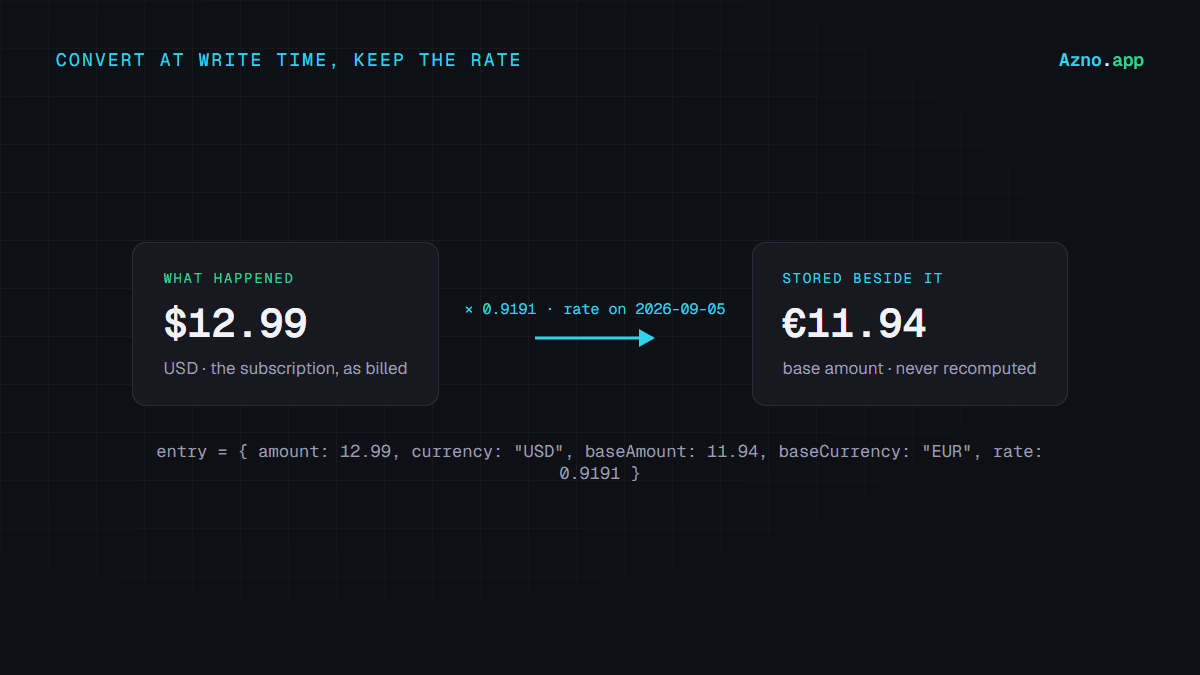Click the $12.99 amount

(x=235, y=324)
